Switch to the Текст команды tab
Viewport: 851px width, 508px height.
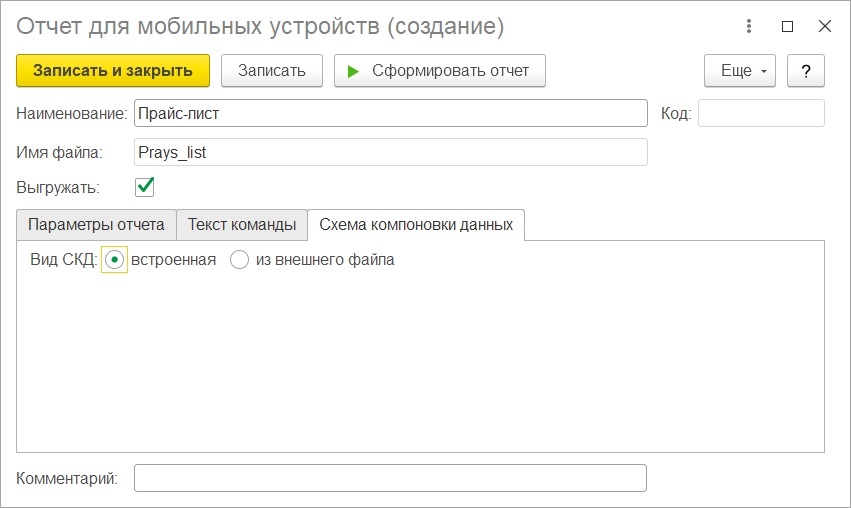[x=242, y=225]
